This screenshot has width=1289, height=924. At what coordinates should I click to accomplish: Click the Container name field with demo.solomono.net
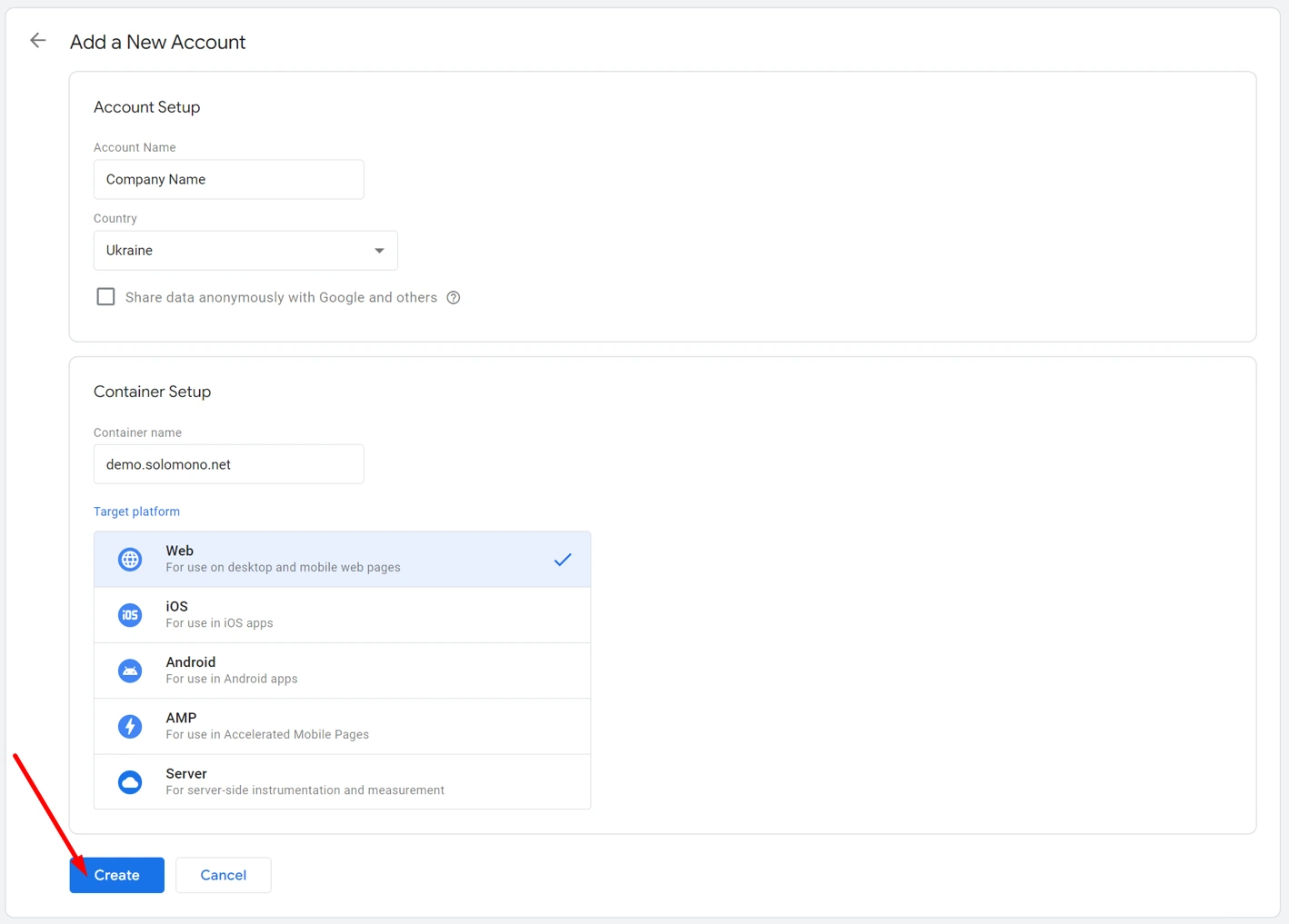[228, 464]
